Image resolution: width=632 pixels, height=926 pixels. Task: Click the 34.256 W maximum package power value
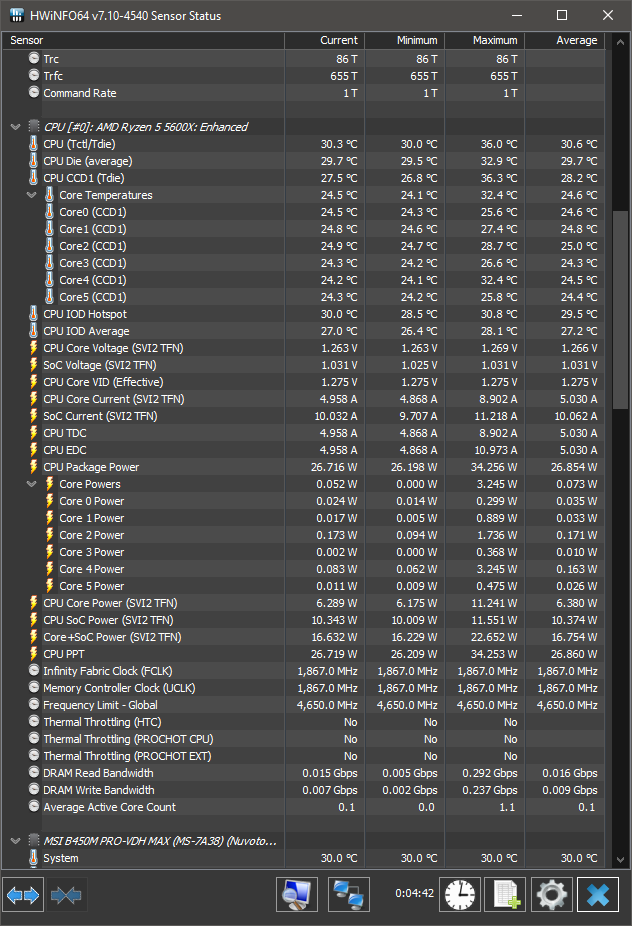(x=494, y=467)
